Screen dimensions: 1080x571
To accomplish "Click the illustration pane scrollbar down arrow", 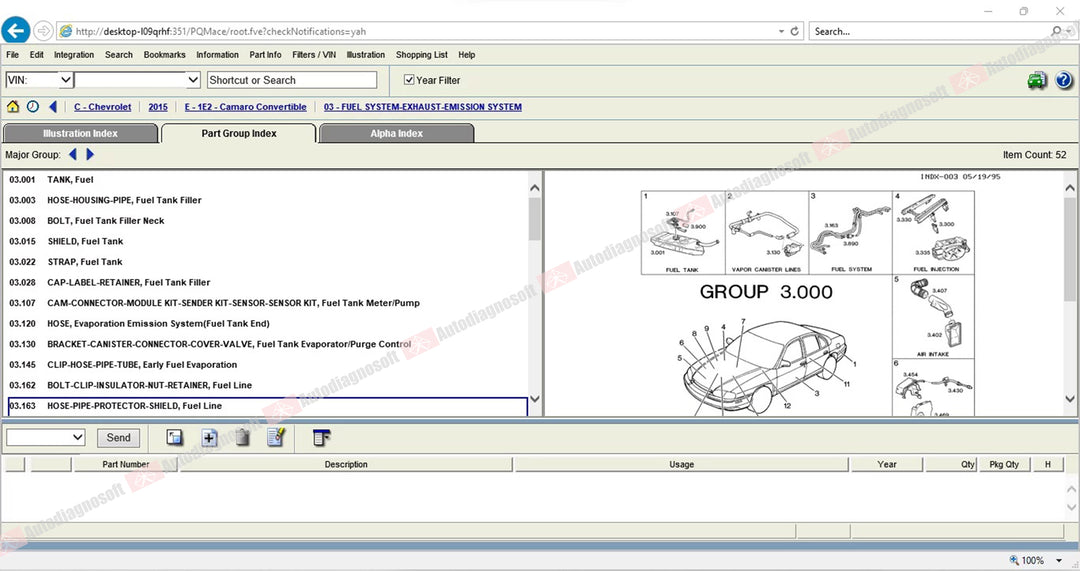I will tap(1070, 399).
